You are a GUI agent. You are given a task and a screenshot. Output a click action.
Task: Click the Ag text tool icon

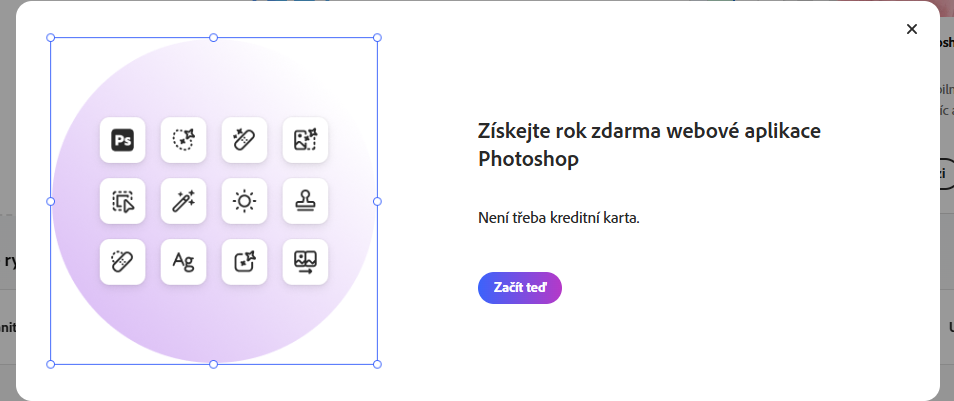click(183, 262)
